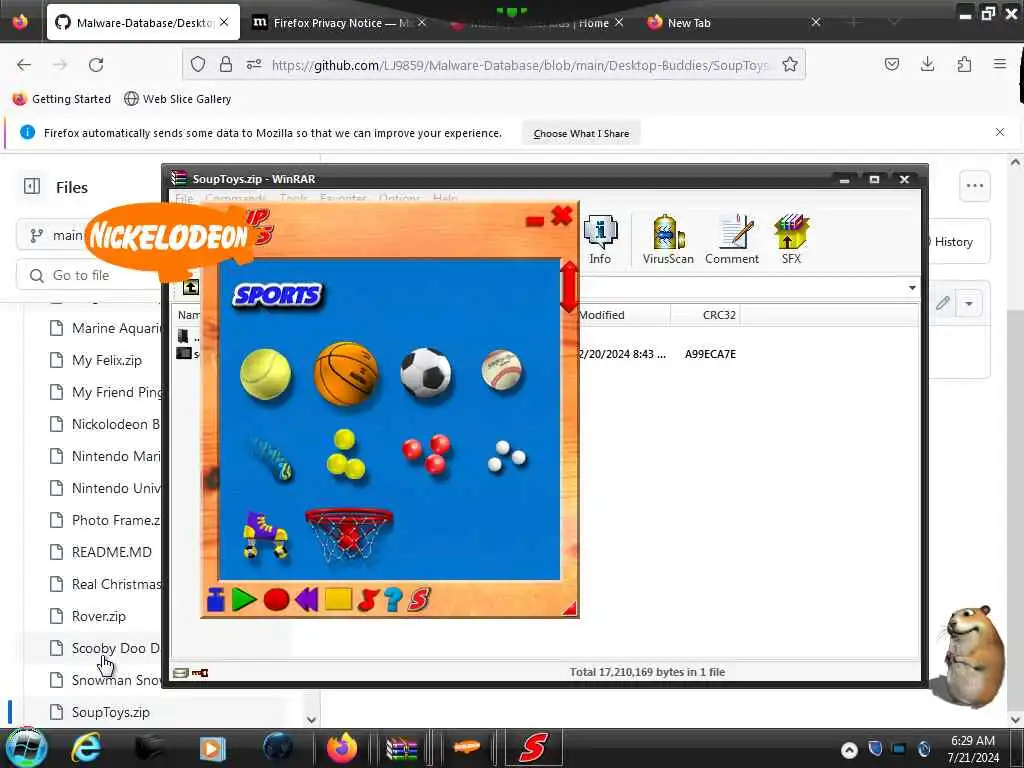The height and width of the screenshot is (768, 1024).
Task: Collapse the GitHub Files side panel
Action: 32,186
